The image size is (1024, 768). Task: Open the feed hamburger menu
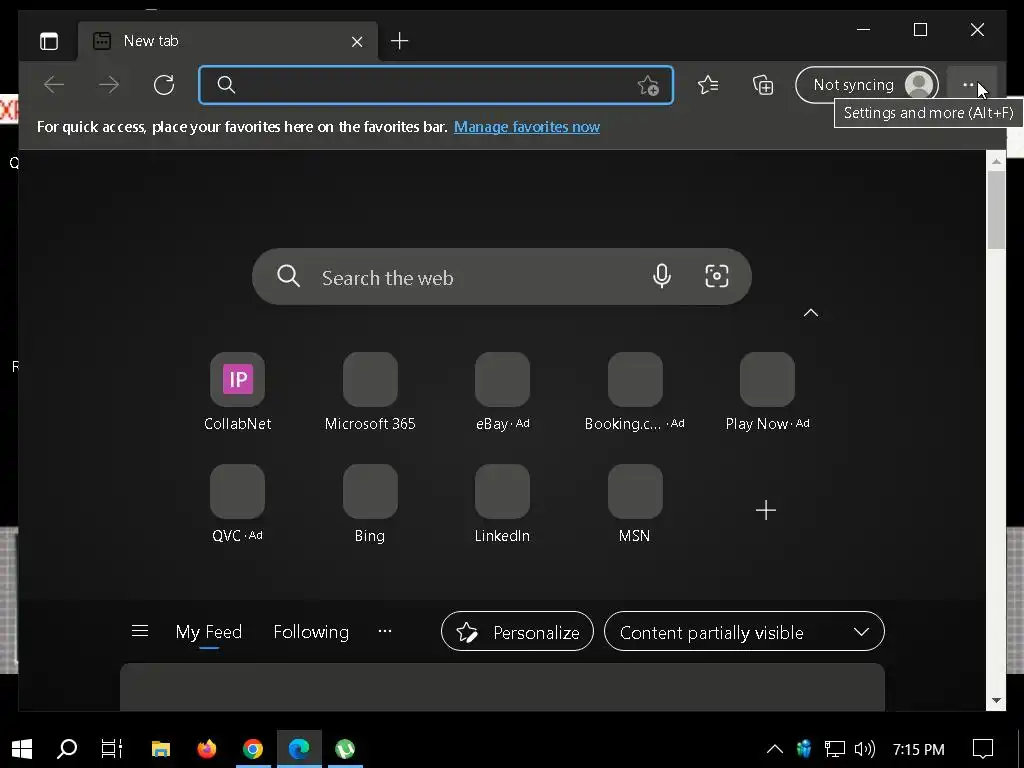click(x=140, y=631)
